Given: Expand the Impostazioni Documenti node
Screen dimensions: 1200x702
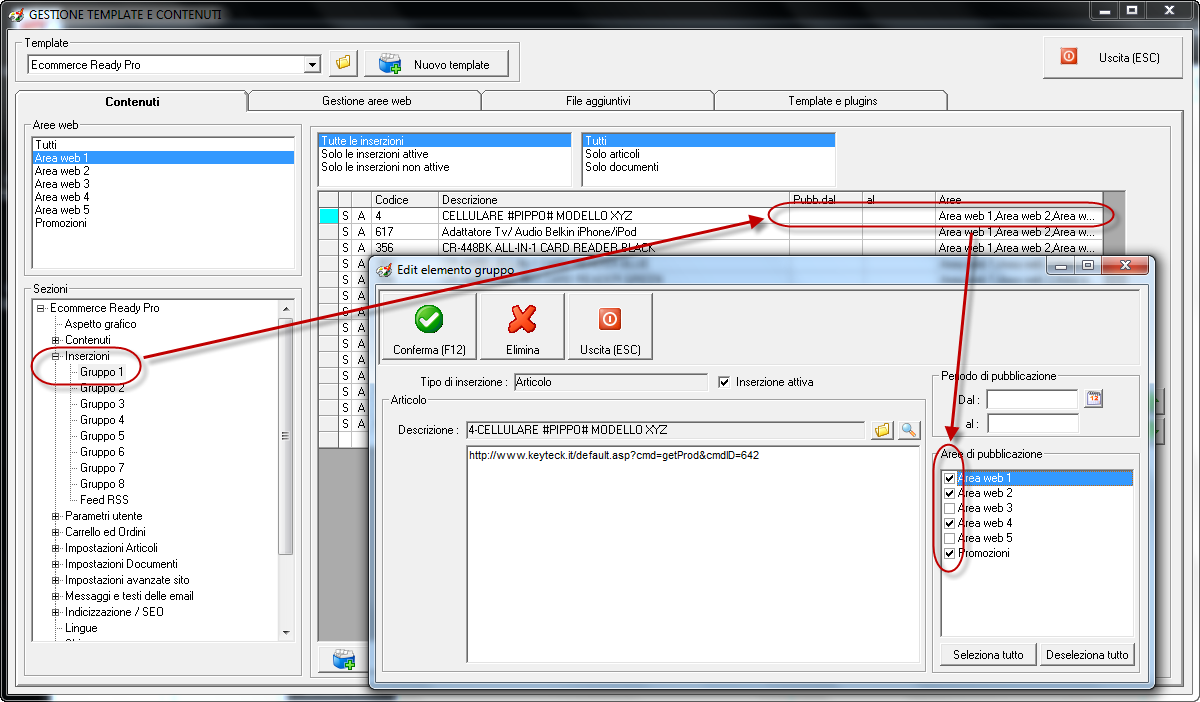Looking at the screenshot, I should (56, 564).
